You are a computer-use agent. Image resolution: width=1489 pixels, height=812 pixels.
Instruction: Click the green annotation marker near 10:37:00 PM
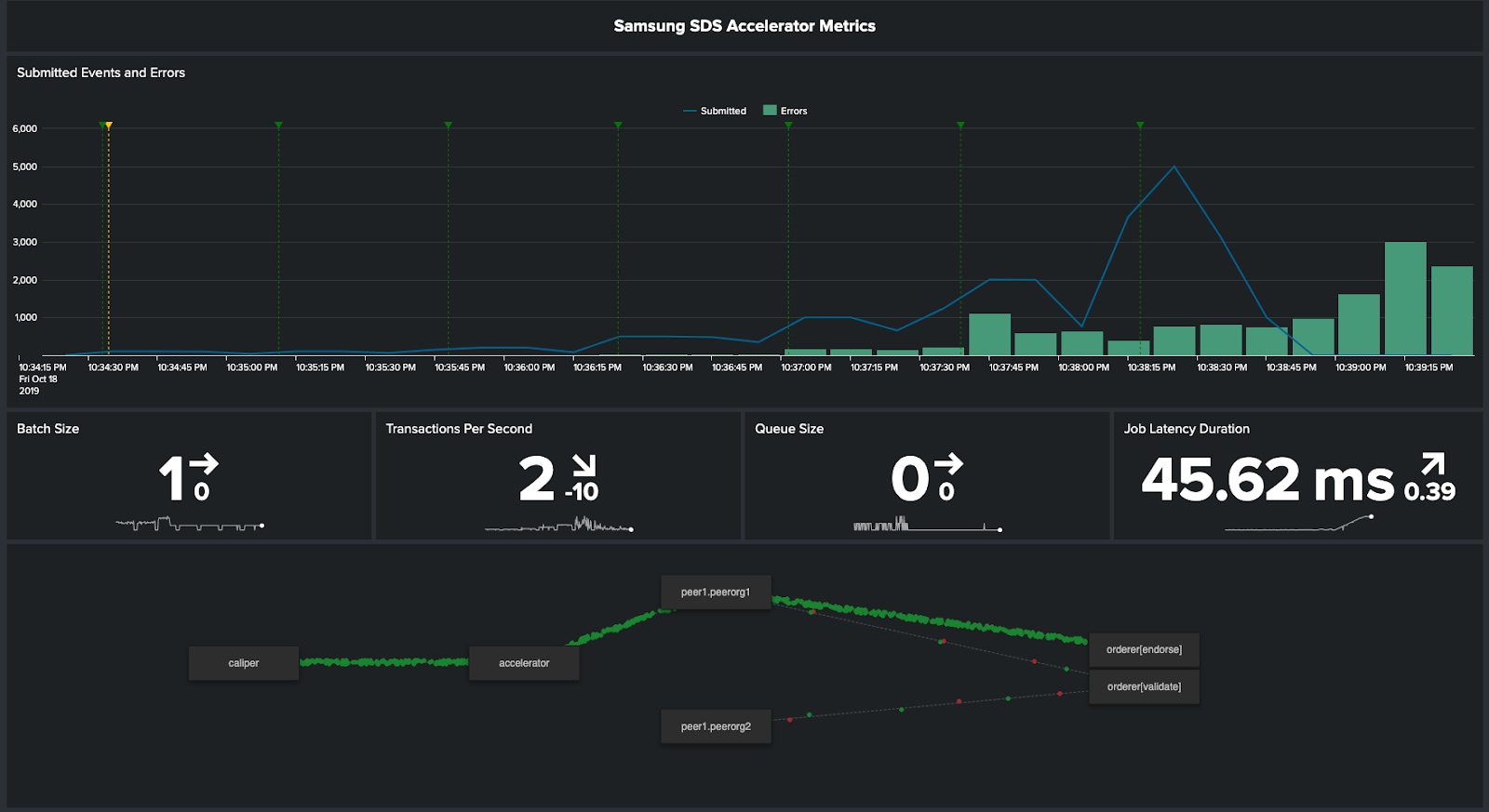coord(788,125)
